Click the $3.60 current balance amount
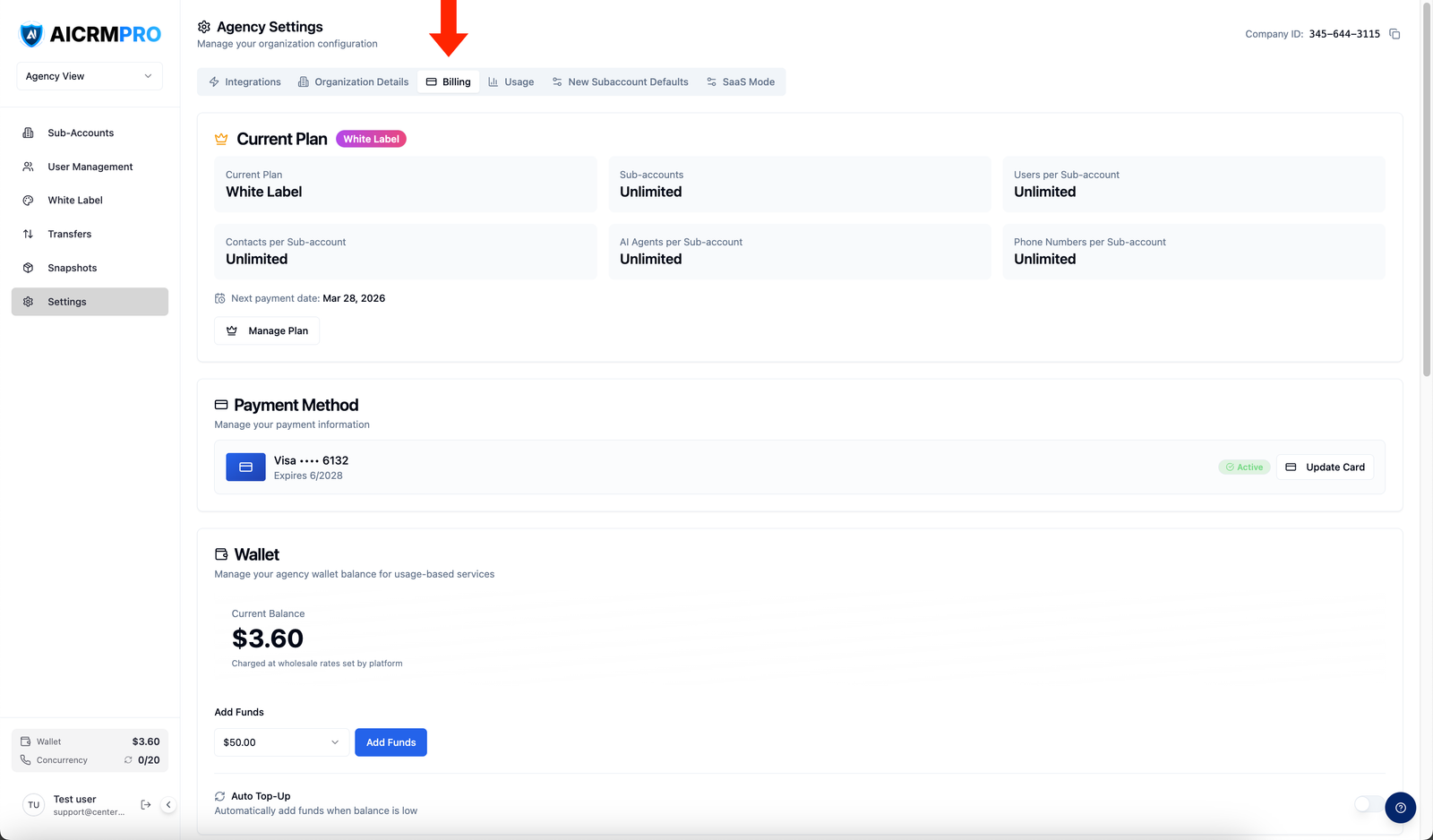 (268, 639)
